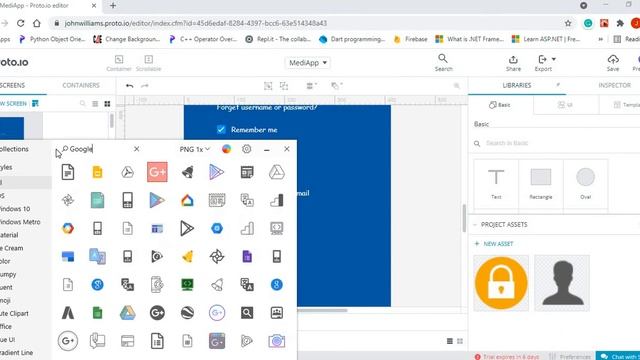Select the Windows Metro style collection

20,222
